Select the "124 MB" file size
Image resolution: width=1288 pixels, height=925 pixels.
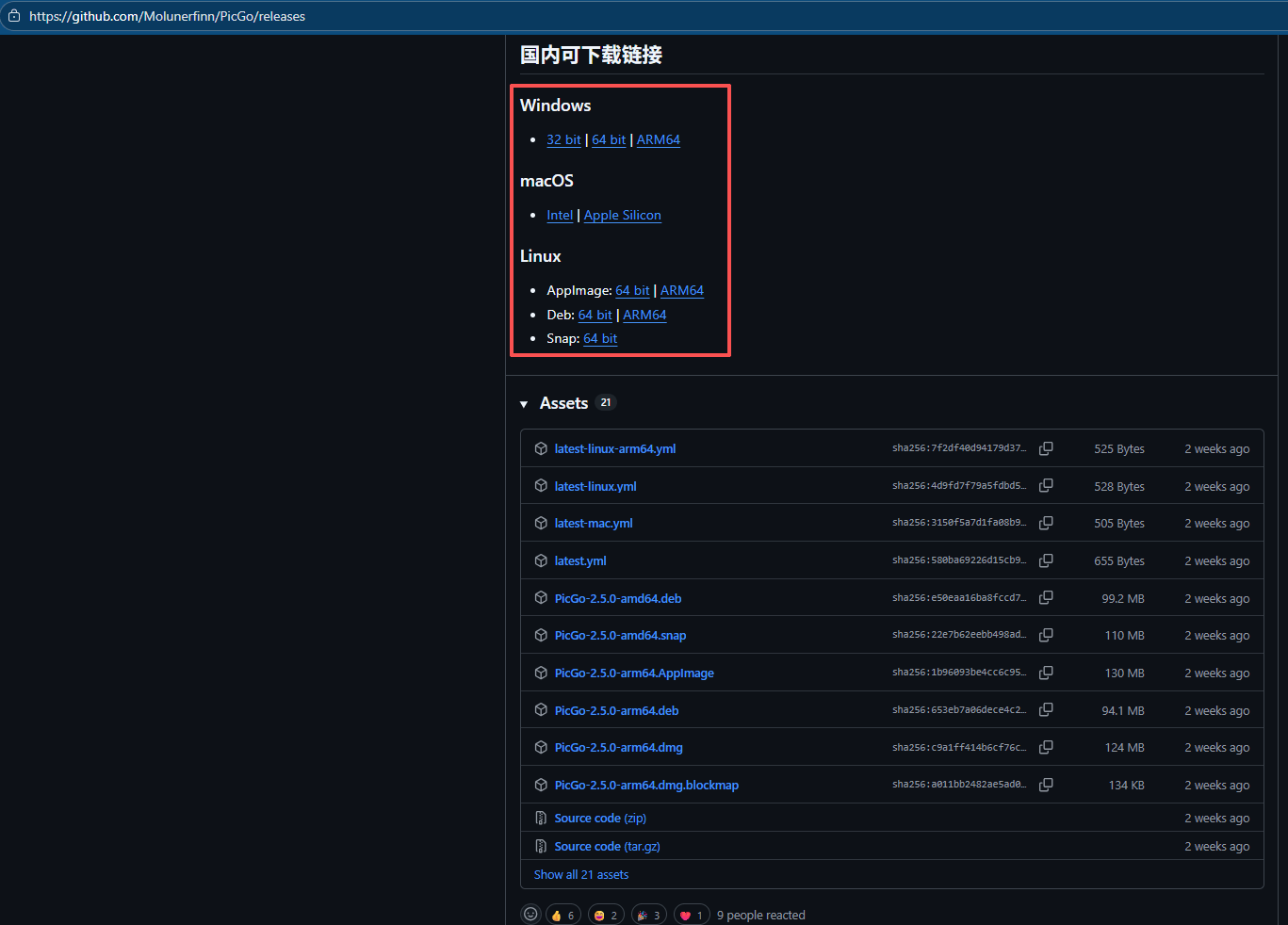(1125, 747)
